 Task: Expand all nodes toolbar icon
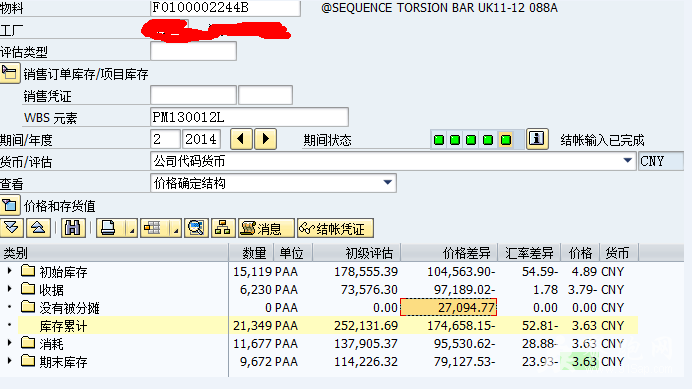(12, 228)
